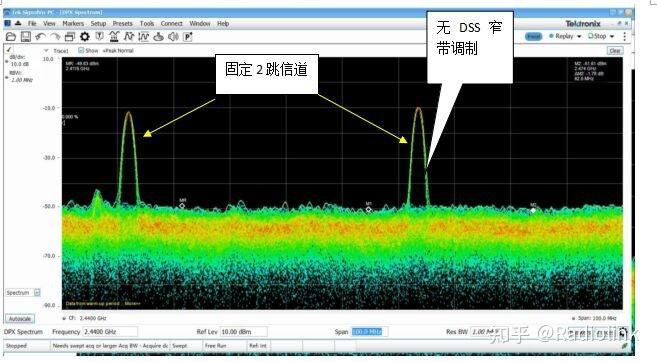
Task: Click the application logo icon in menu bar
Action: point(8,23)
